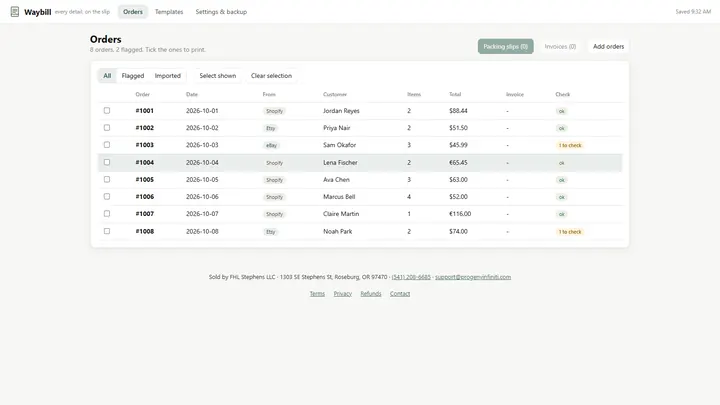Tick checkbox for order #1005
720x405 pixels.
tap(107, 180)
